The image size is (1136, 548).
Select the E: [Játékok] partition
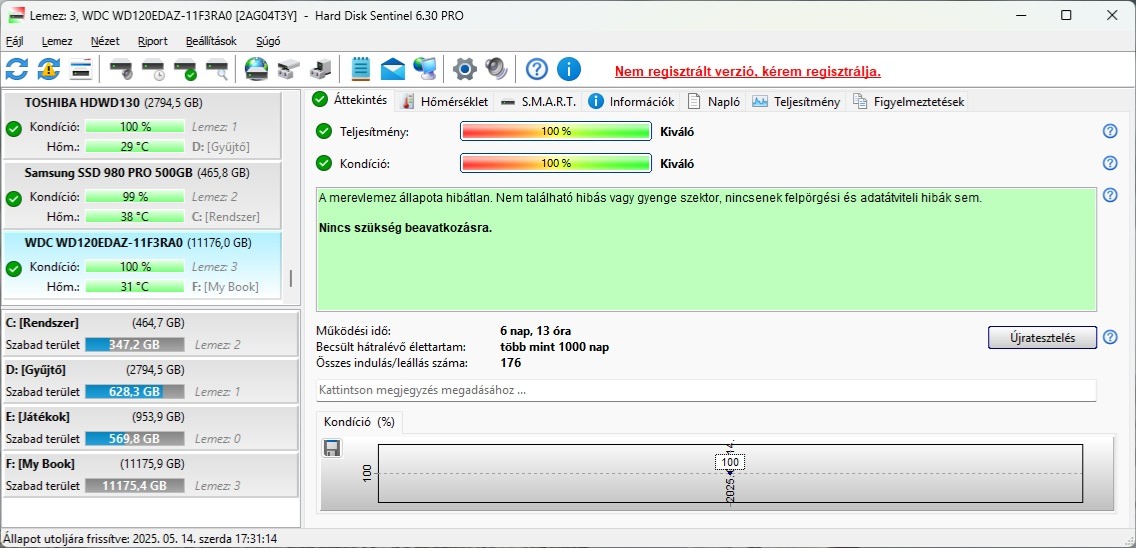tap(150, 428)
